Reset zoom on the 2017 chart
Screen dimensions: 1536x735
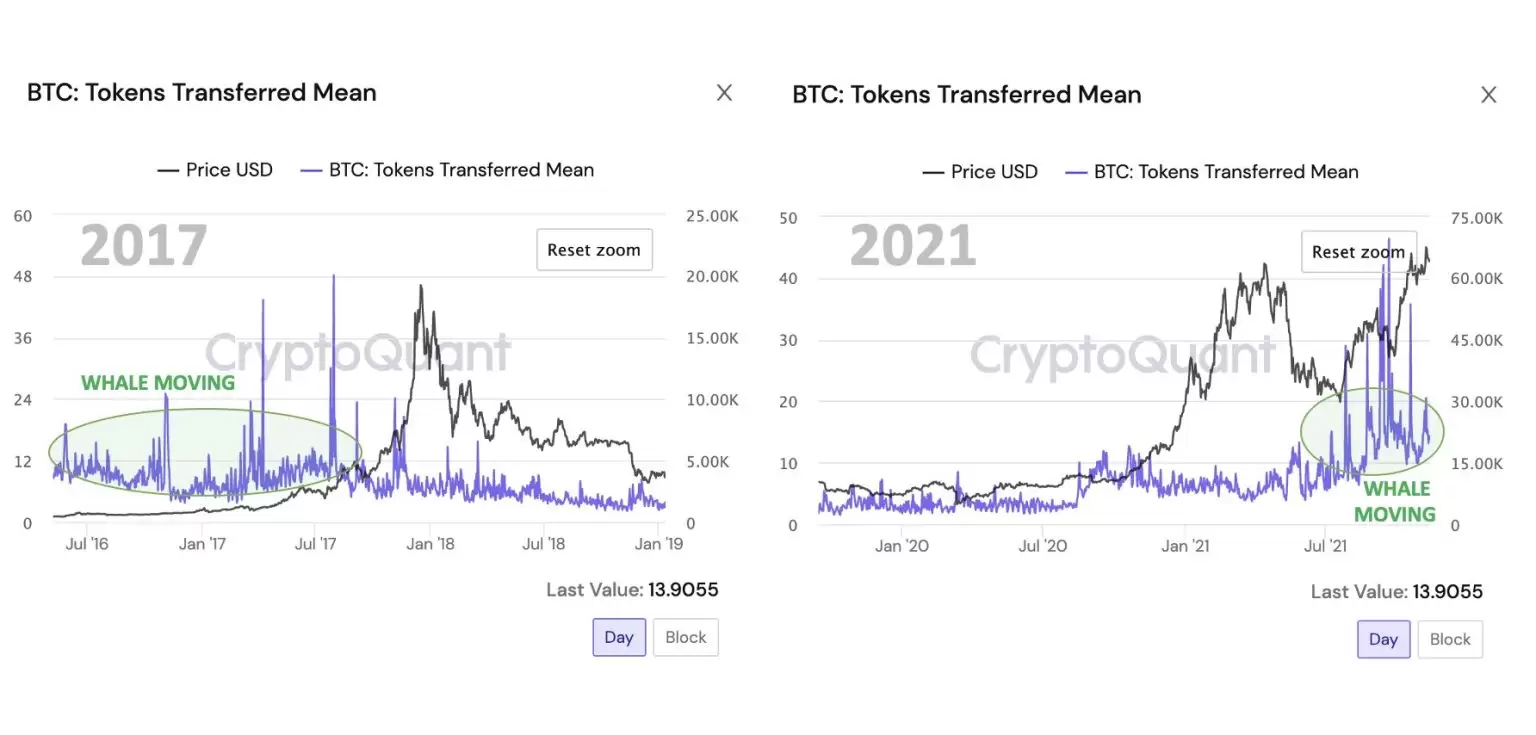594,250
